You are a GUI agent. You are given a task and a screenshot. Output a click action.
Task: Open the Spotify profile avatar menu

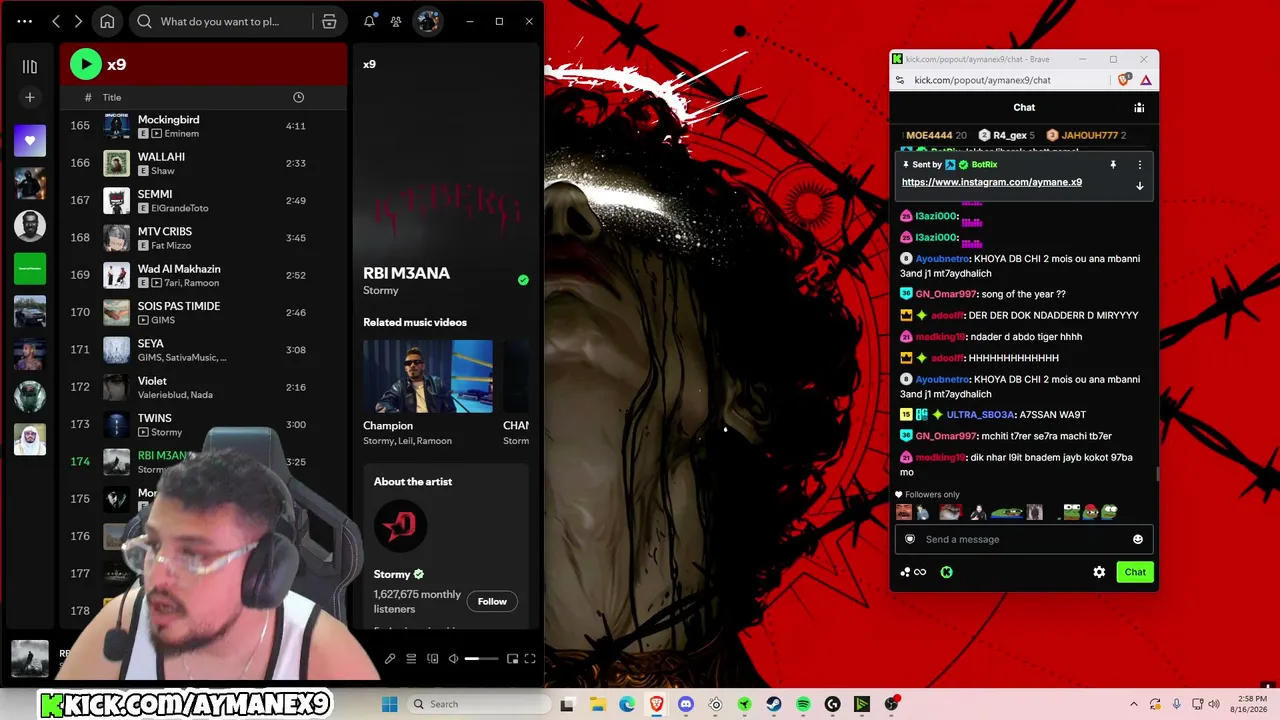click(428, 21)
